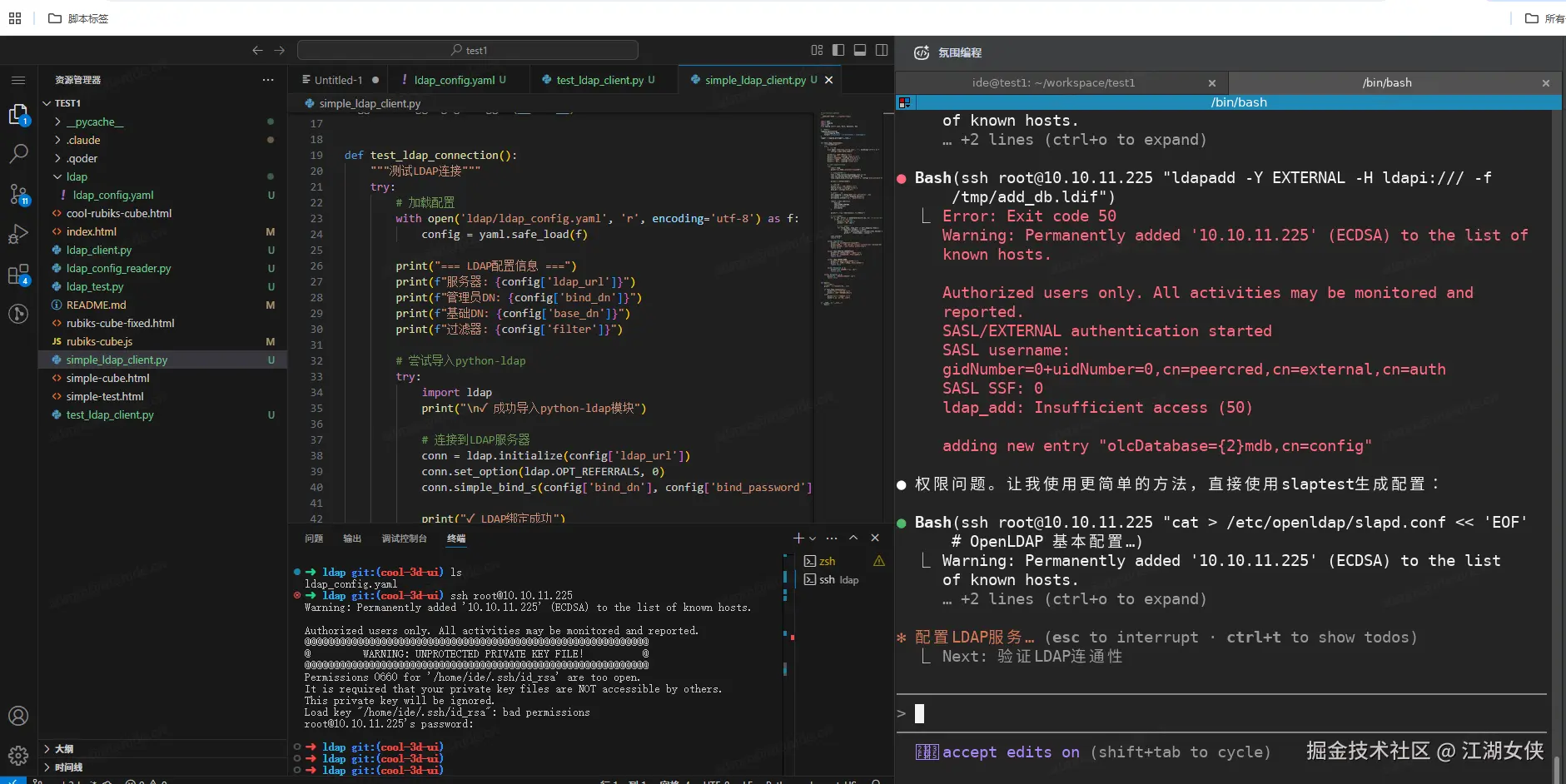Select the ssh ldap terminal session

click(x=831, y=579)
